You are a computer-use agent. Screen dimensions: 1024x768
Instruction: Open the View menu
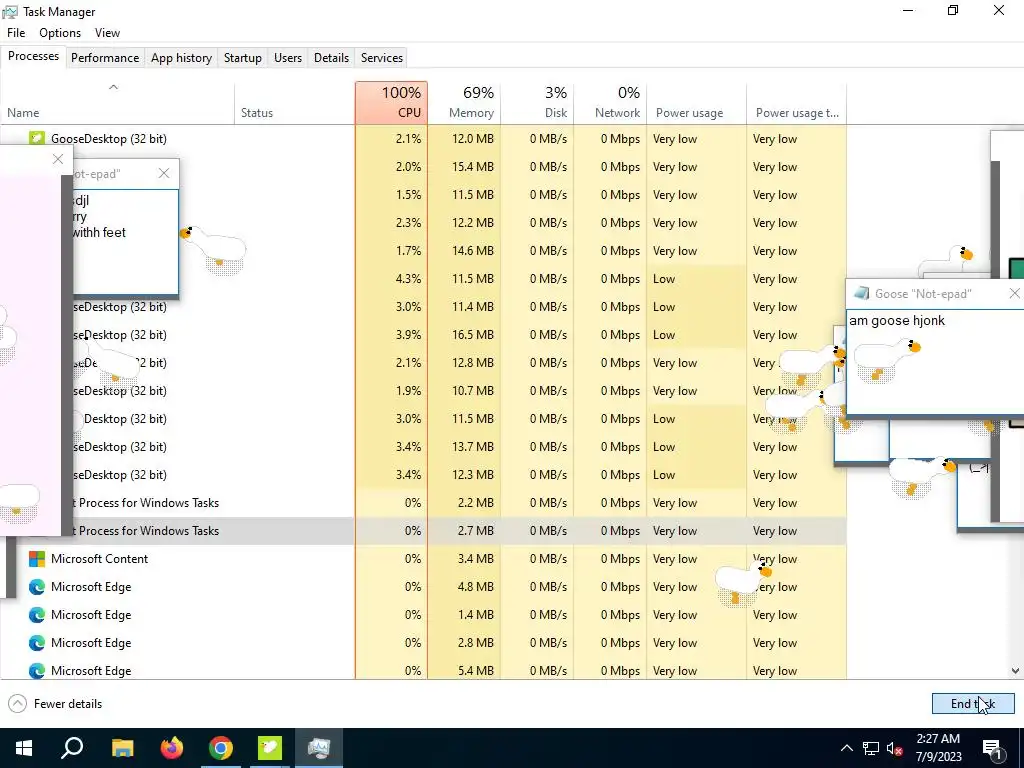coord(107,33)
